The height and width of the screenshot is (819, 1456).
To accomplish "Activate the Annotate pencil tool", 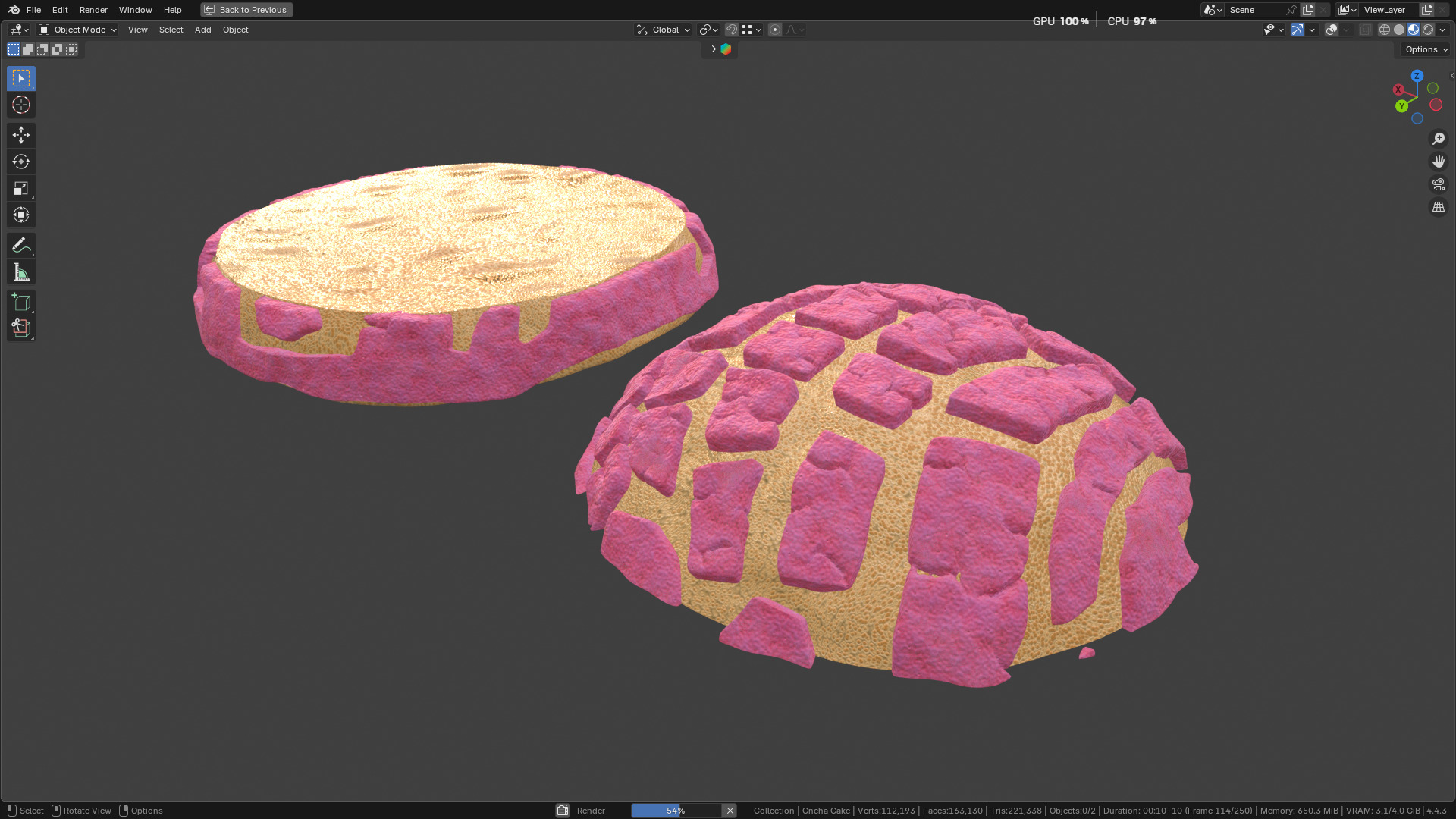I will (x=21, y=245).
